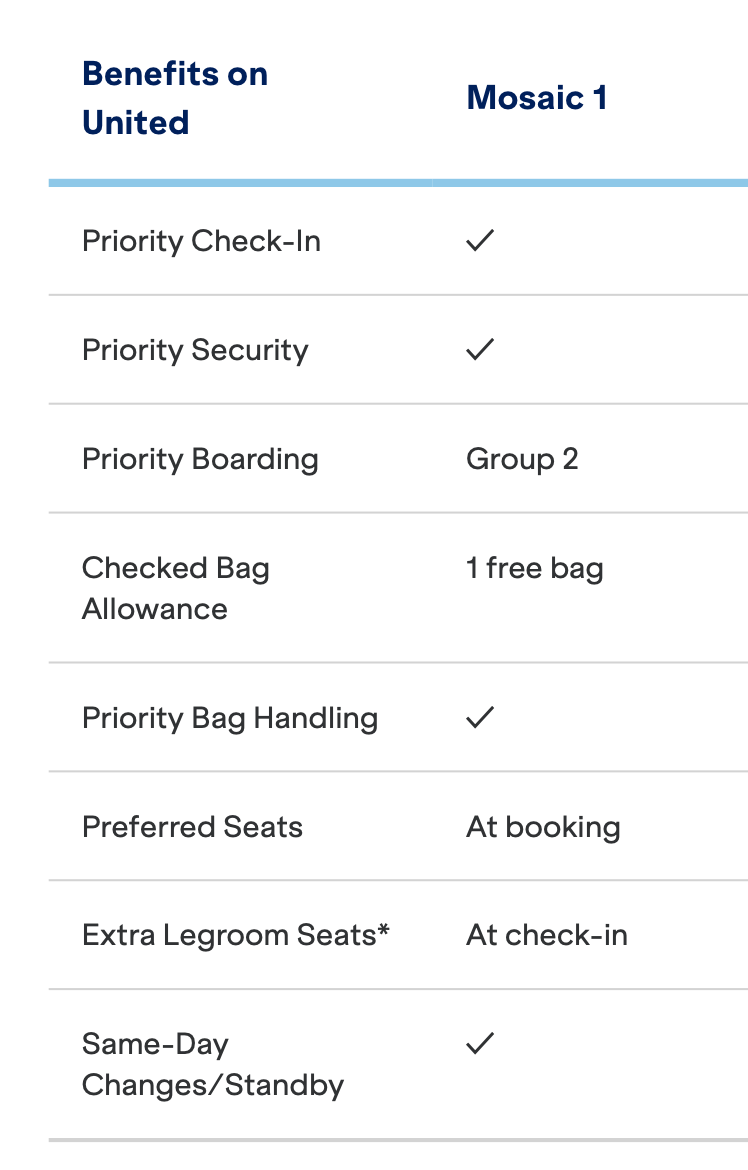Viewport: 748px width, 1170px height.
Task: Click the blue divider under the header
Action: point(398,183)
